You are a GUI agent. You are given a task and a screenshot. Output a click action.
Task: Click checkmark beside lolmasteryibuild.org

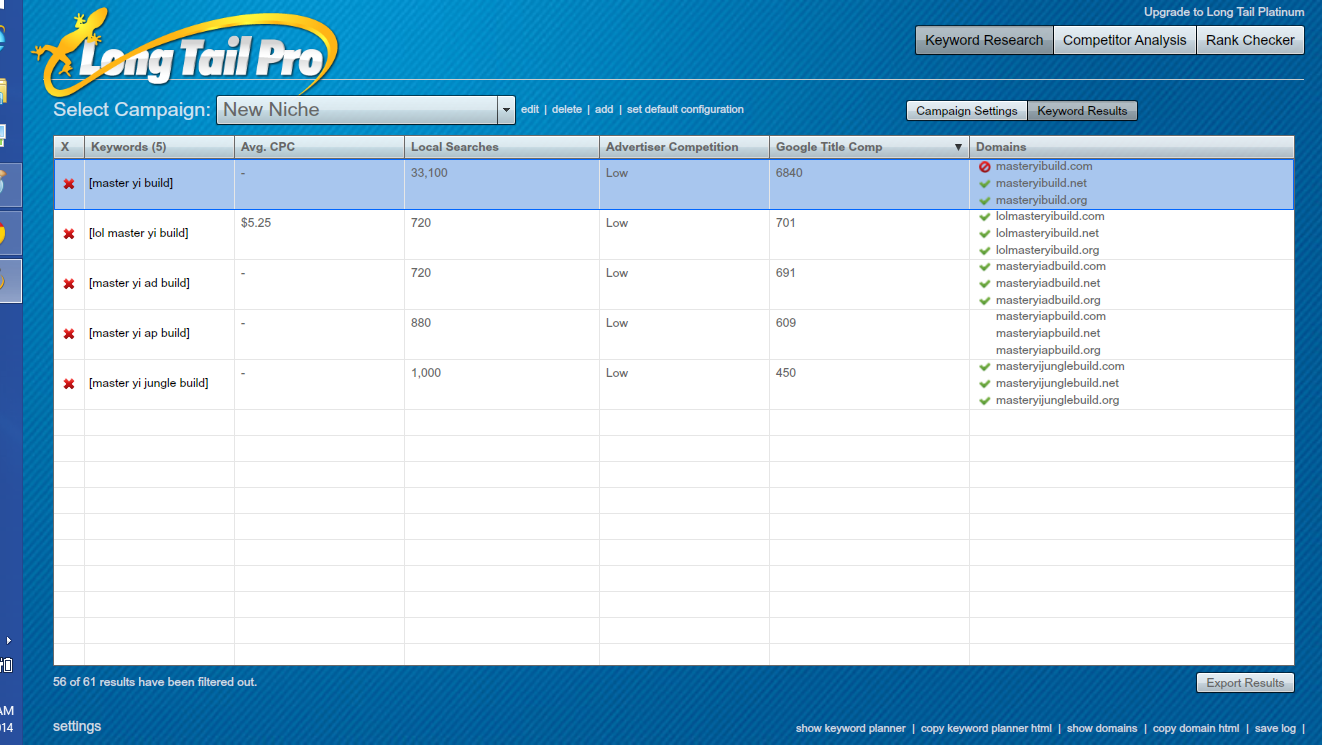point(985,251)
